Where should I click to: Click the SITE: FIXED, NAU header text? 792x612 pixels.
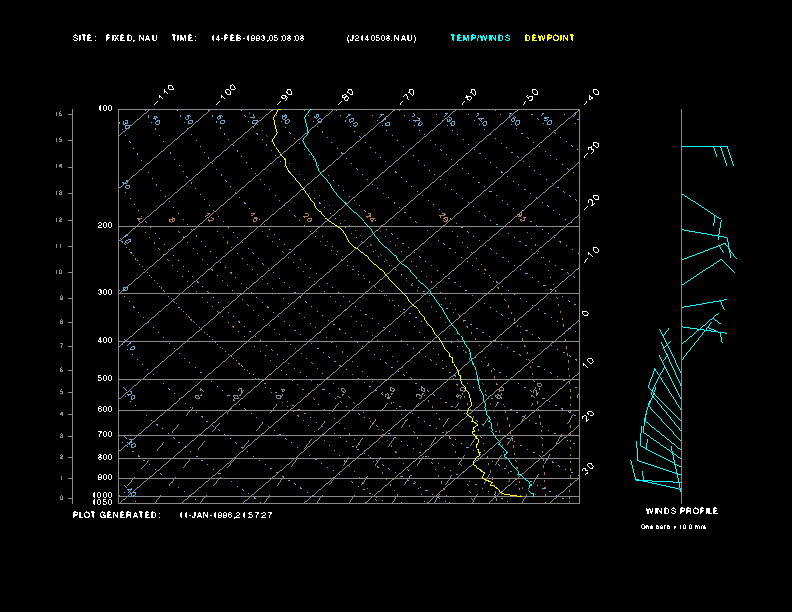(x=115, y=38)
